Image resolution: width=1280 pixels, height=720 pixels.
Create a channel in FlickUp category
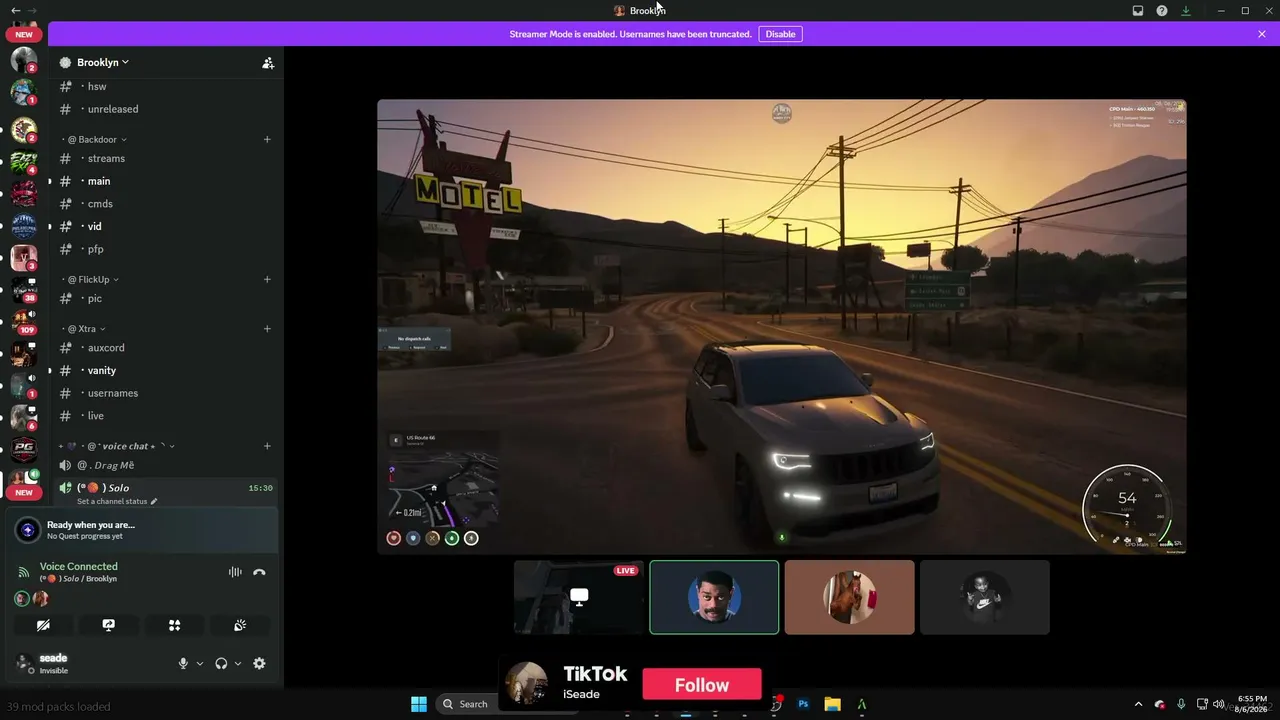(267, 279)
